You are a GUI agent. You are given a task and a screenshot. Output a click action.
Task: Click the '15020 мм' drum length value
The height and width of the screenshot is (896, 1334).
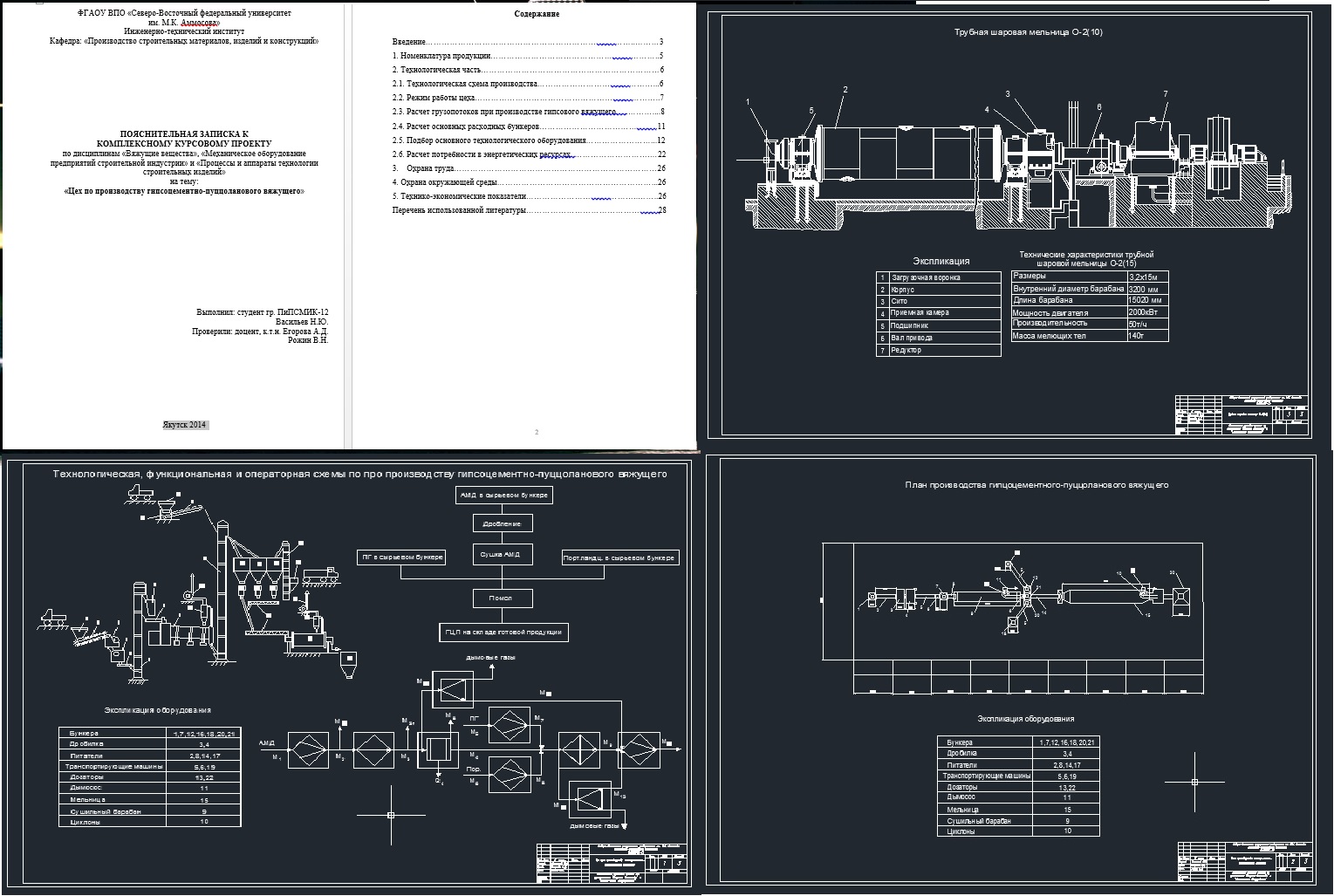[1147, 300]
